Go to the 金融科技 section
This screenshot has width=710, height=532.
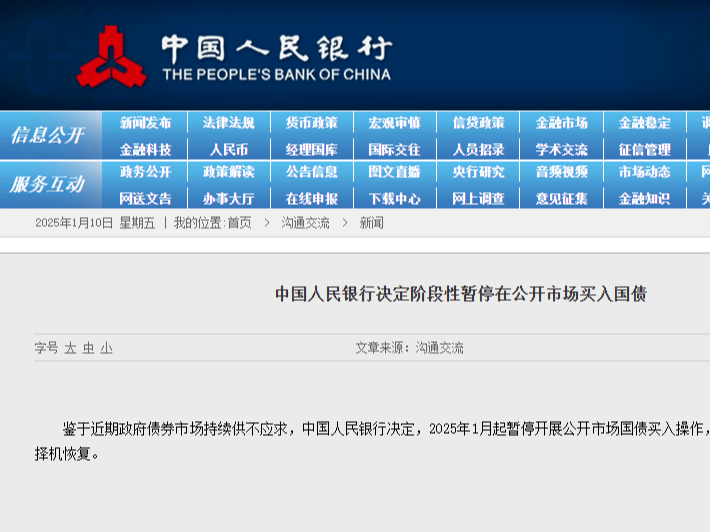click(145, 149)
